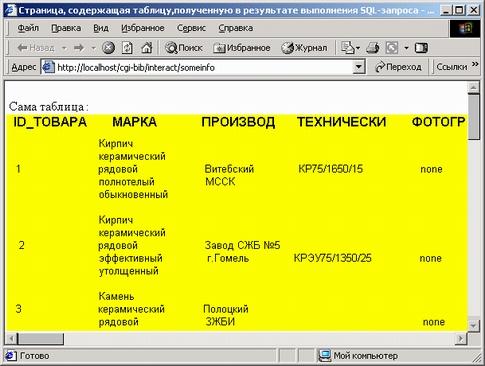Click the Mail toolbar icon
This screenshot has width=485, height=366.
(x=348, y=48)
